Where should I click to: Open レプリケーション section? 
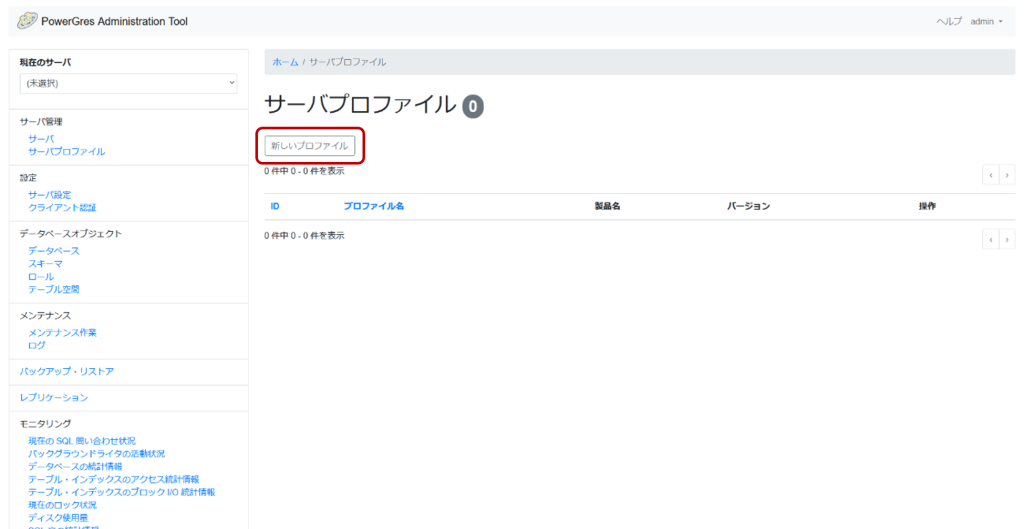coord(54,398)
